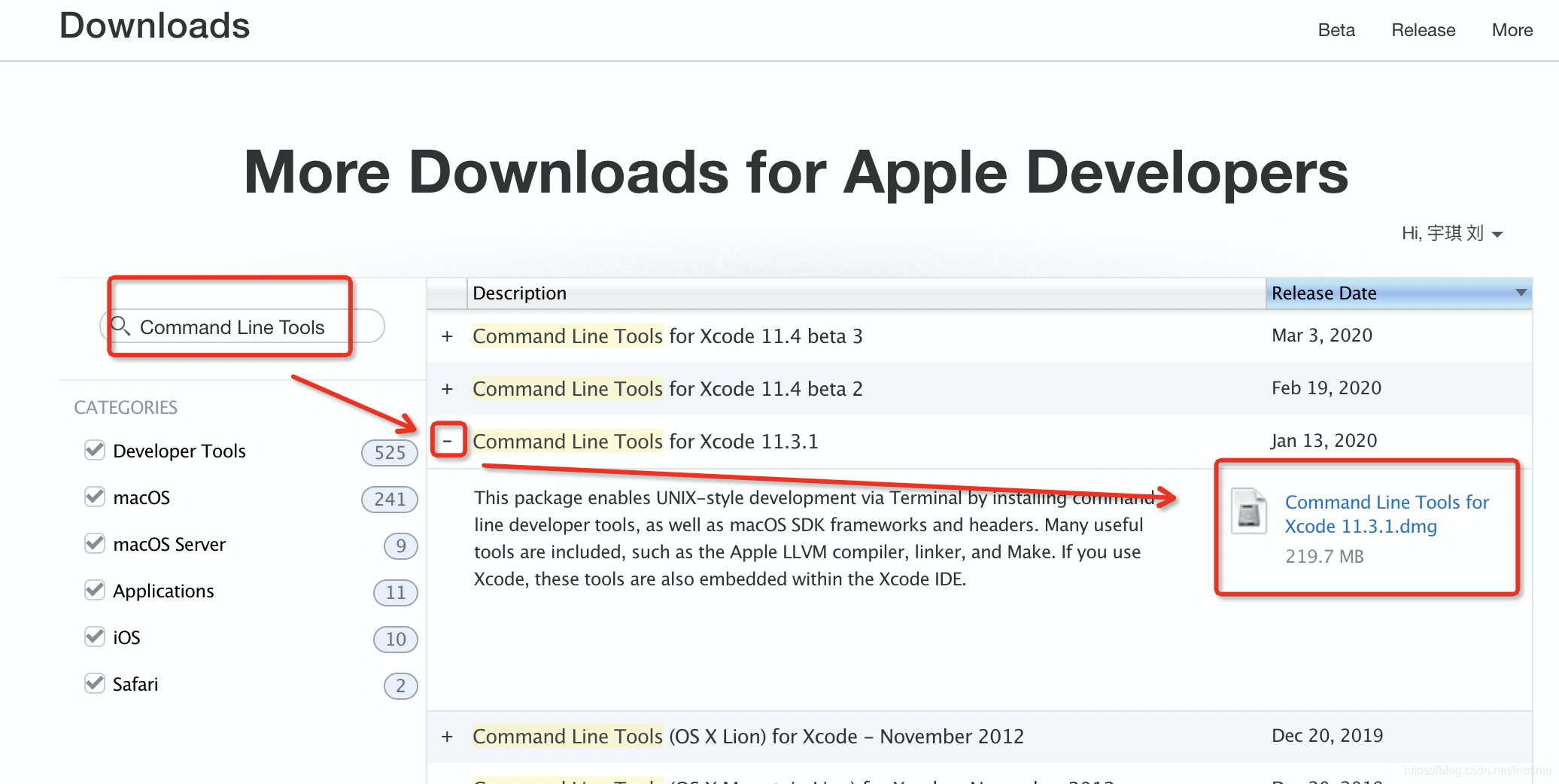
Task: Click the 219.7 MB file size
Action: (x=1324, y=557)
